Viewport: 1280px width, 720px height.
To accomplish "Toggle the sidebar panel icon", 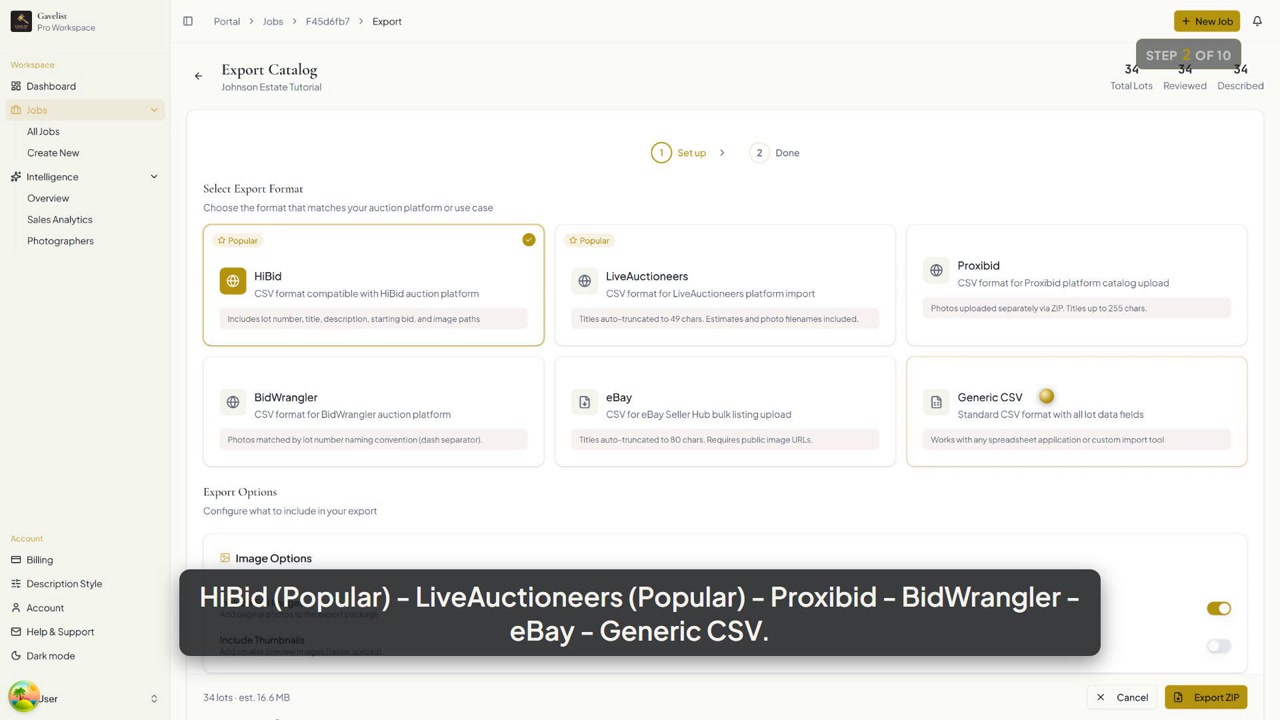I will coord(188,21).
